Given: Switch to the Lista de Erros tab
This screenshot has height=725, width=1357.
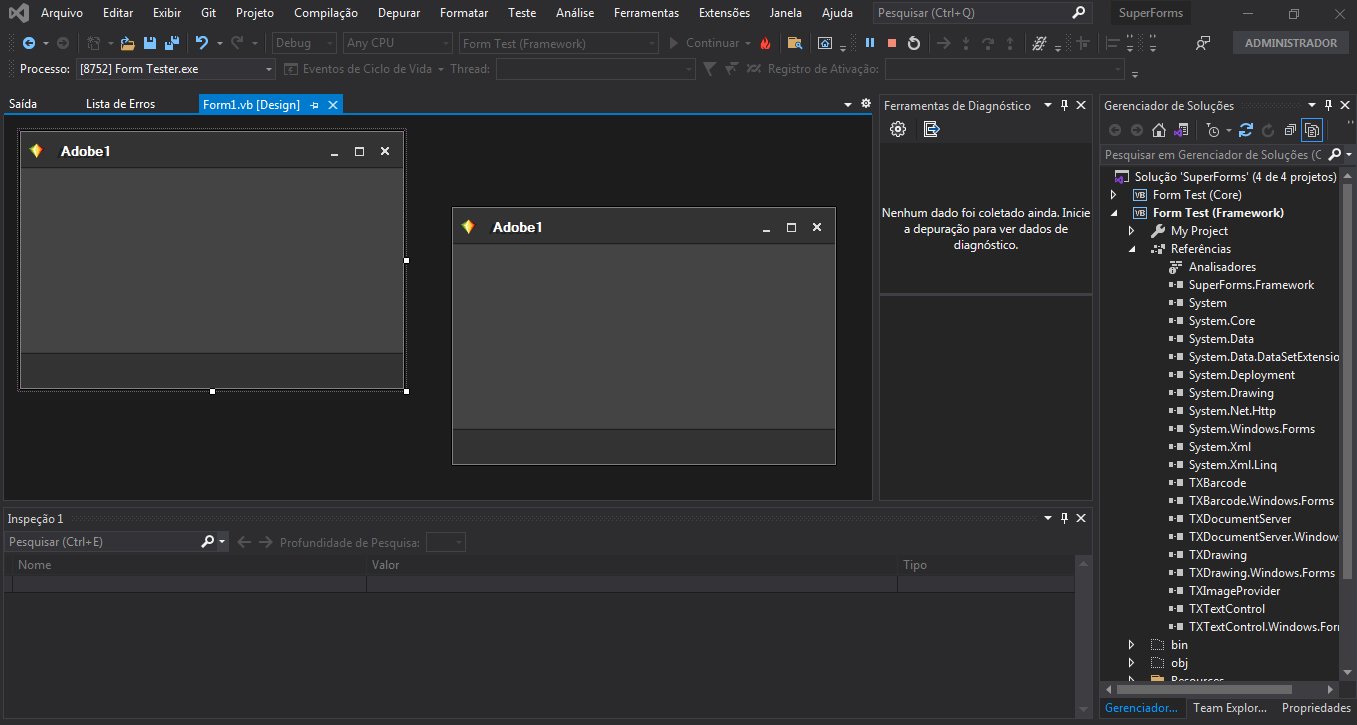Looking at the screenshot, I should tap(120, 104).
